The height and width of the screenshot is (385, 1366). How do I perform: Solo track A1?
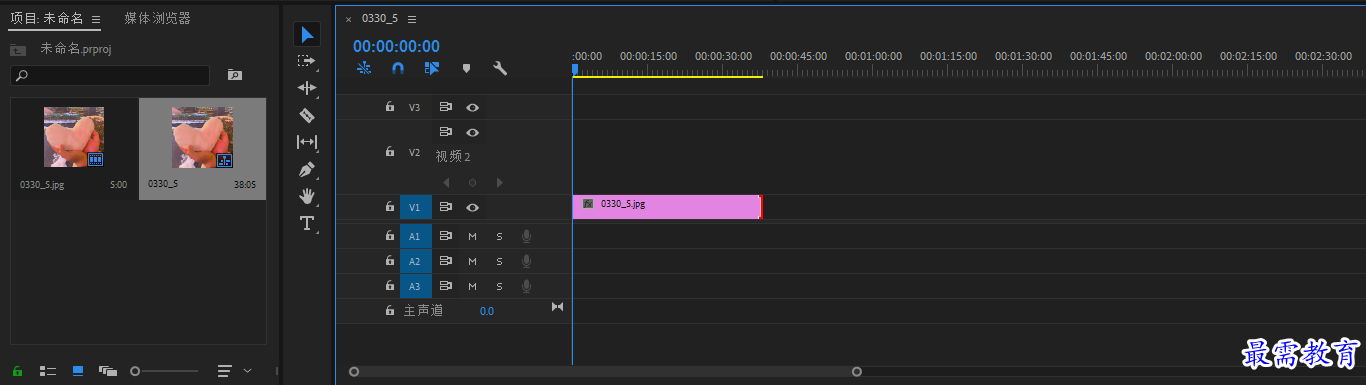tap(499, 236)
